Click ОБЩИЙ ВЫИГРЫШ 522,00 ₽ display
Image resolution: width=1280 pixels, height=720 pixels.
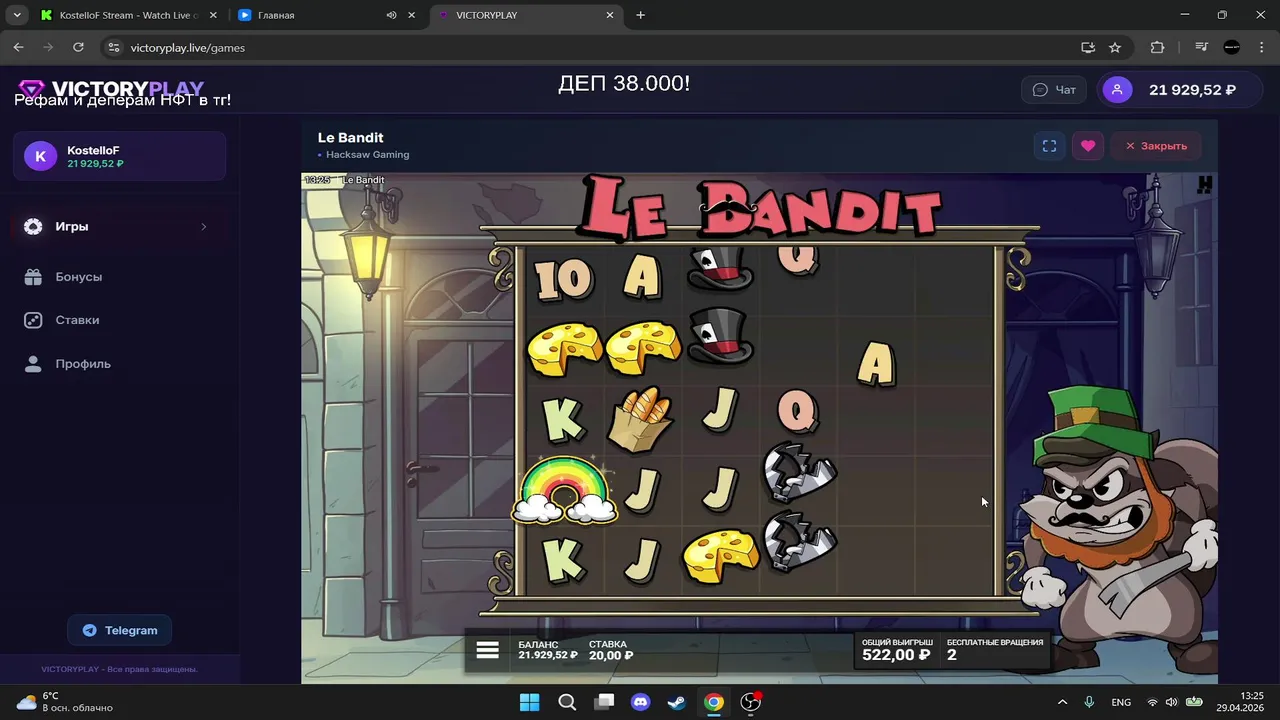point(896,650)
